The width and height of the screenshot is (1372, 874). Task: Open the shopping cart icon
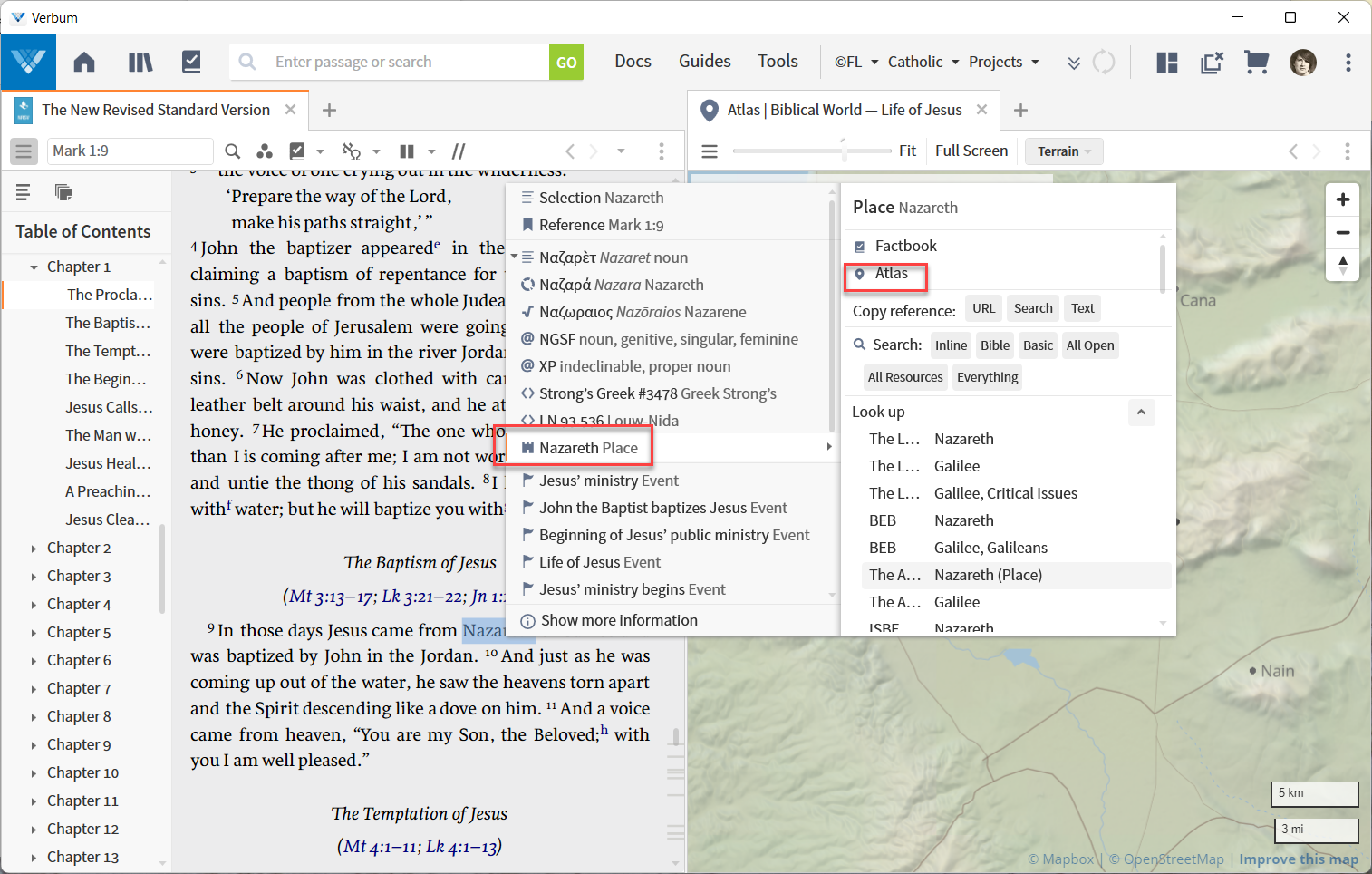pyautogui.click(x=1256, y=62)
